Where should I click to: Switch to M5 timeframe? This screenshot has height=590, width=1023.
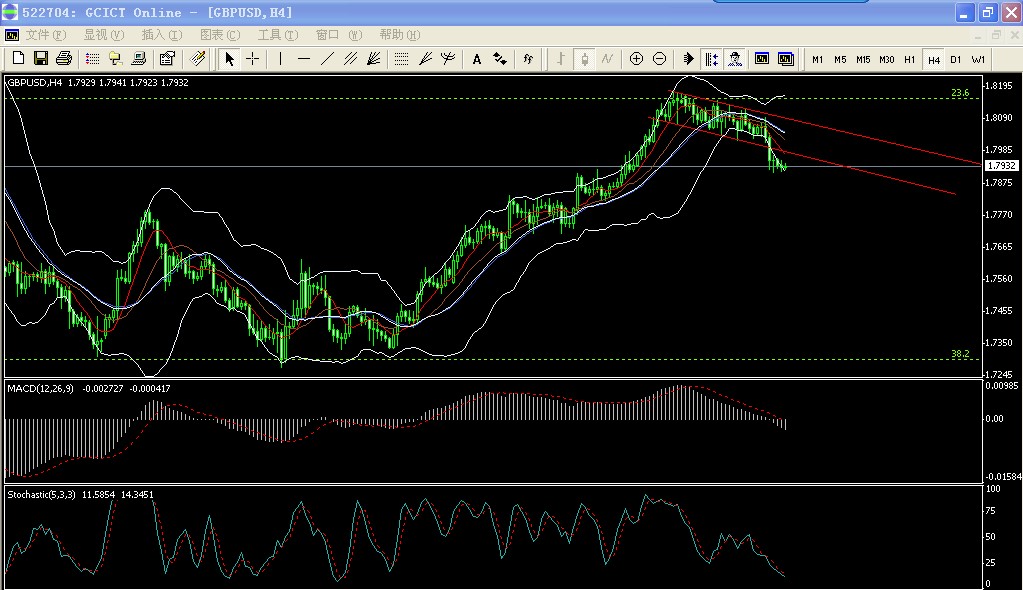point(840,59)
